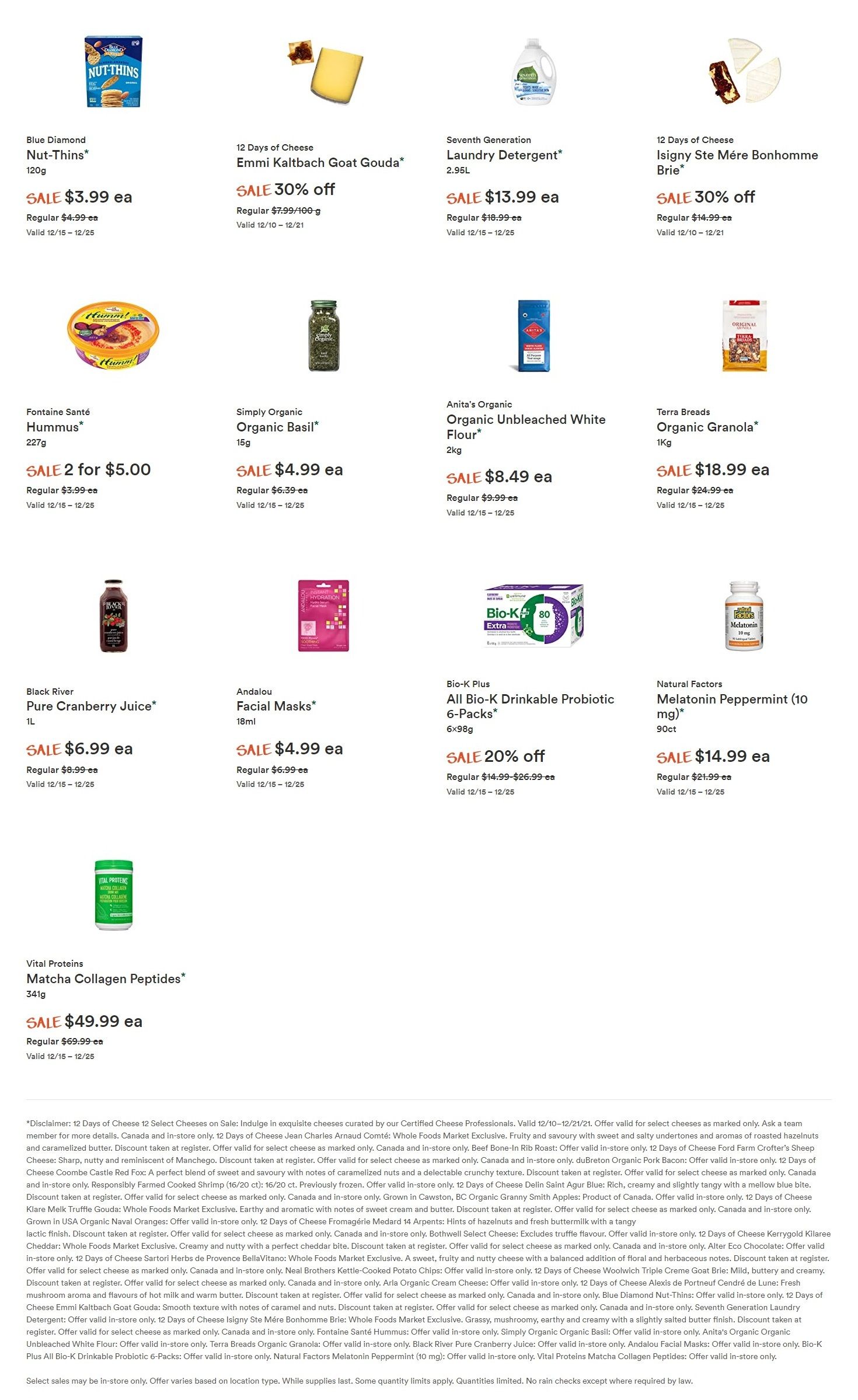The width and height of the screenshot is (858, 1400).
Task: Select the Seventh Generation Laundry Detergent bottle image
Action: [533, 72]
